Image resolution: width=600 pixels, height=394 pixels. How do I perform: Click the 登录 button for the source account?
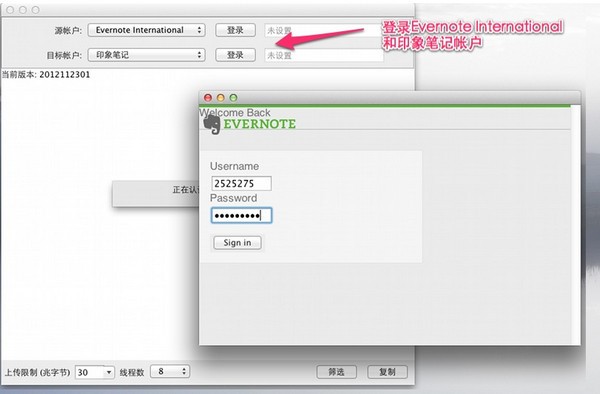(x=235, y=30)
